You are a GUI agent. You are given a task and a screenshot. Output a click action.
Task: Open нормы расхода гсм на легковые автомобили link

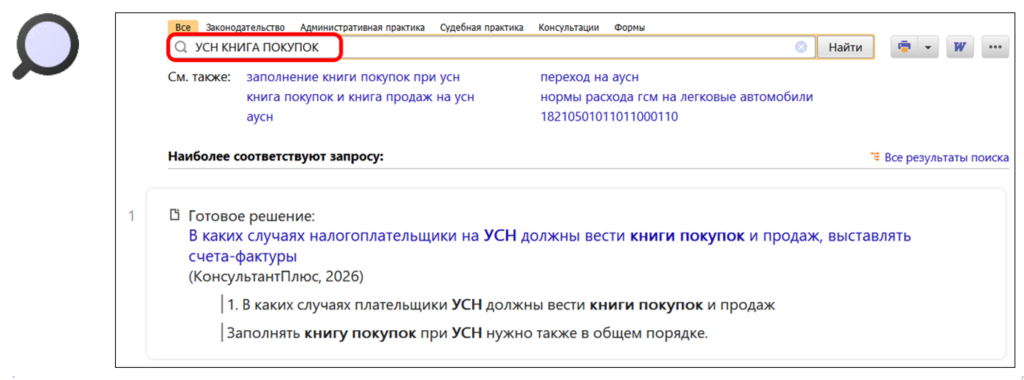(x=677, y=97)
